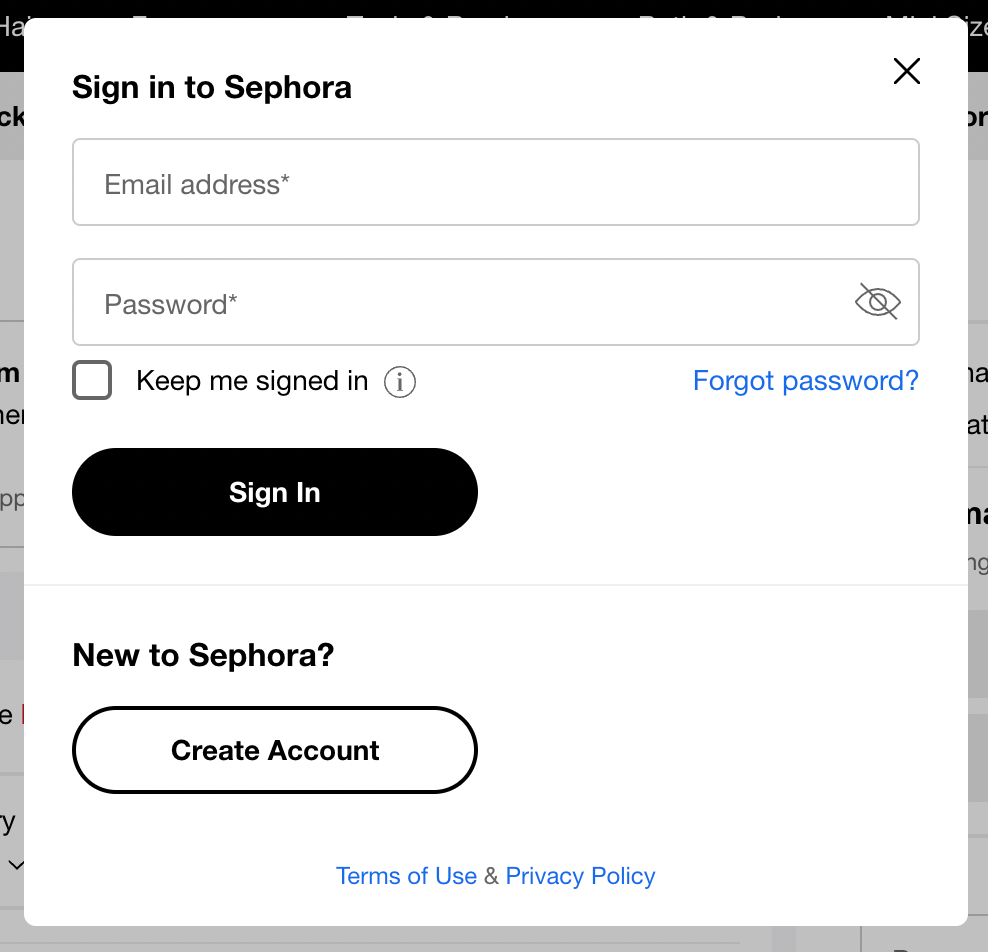Screen dimensions: 988x952
Task: Click the 'Sign in to Sephora' heading
Action: 212,87
